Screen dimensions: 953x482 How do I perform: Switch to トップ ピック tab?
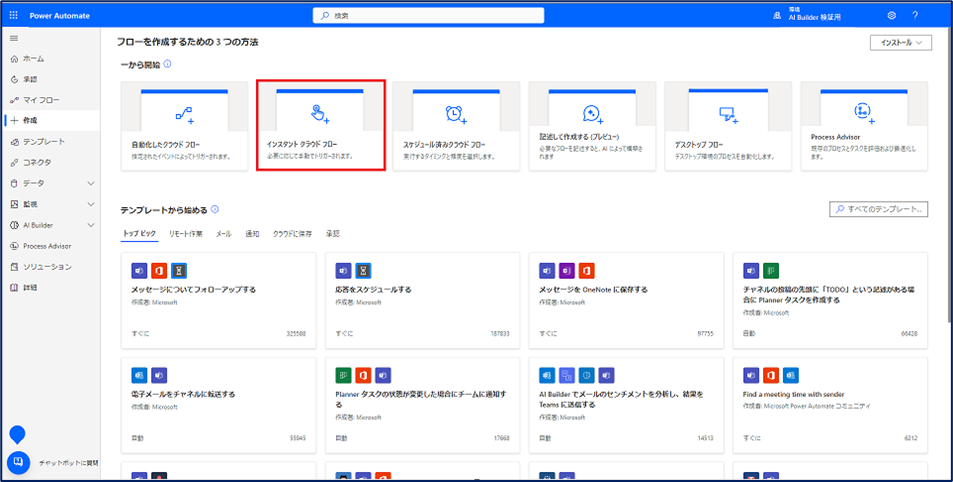(139, 234)
